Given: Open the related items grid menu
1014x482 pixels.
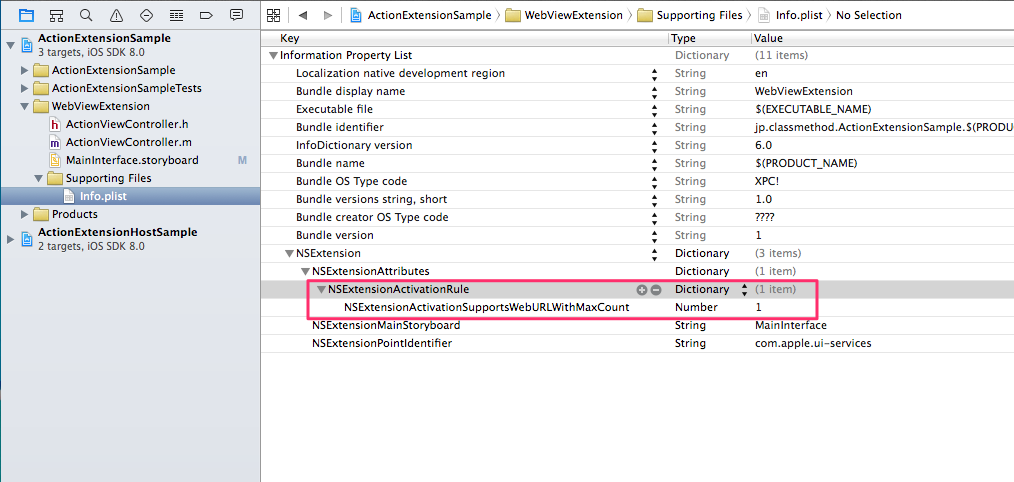Looking at the screenshot, I should (274, 15).
